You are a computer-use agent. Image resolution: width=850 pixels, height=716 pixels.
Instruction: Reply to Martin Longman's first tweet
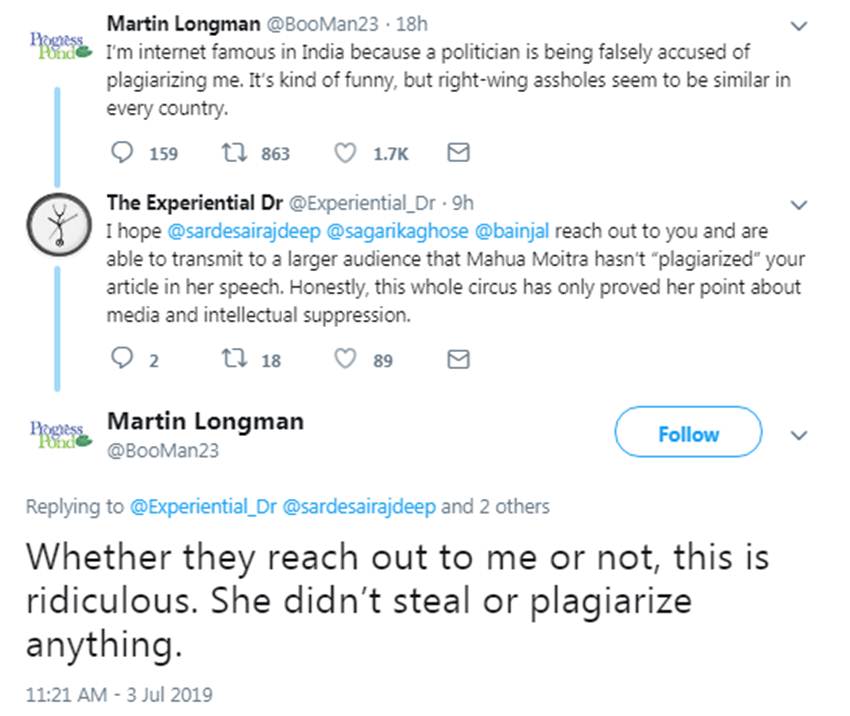(122, 153)
